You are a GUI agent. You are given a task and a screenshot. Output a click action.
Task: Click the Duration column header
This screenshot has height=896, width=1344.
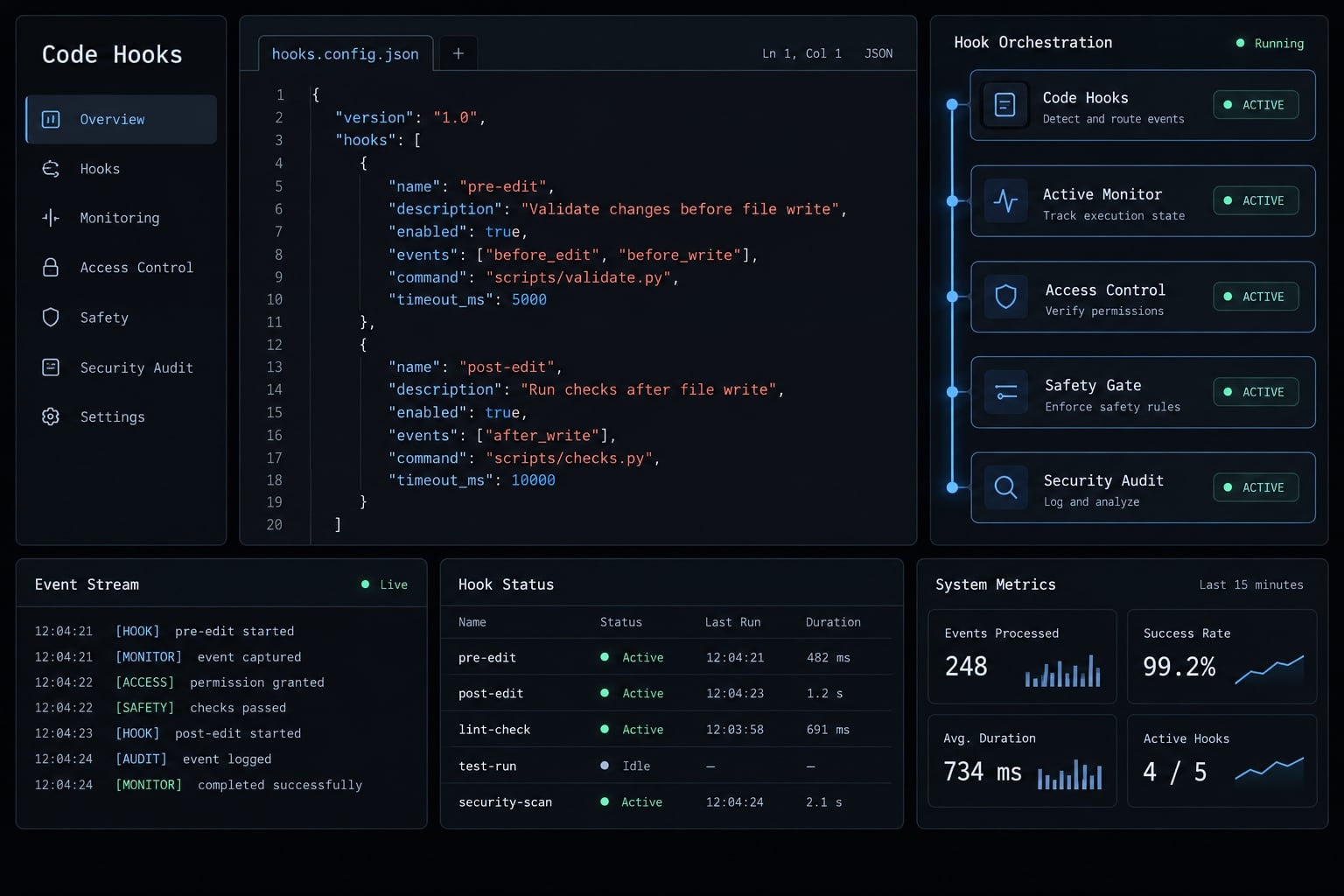pyautogui.click(x=833, y=622)
